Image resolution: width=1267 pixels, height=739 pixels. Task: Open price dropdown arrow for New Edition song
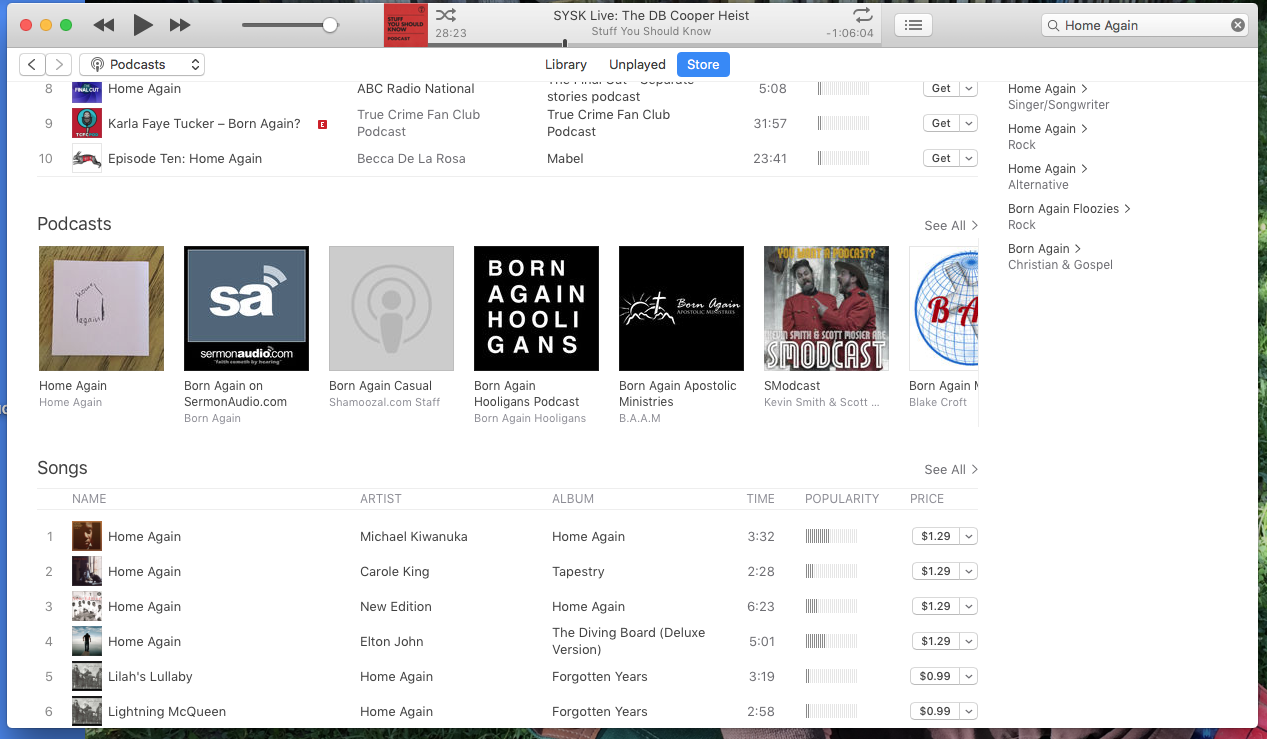coord(968,606)
